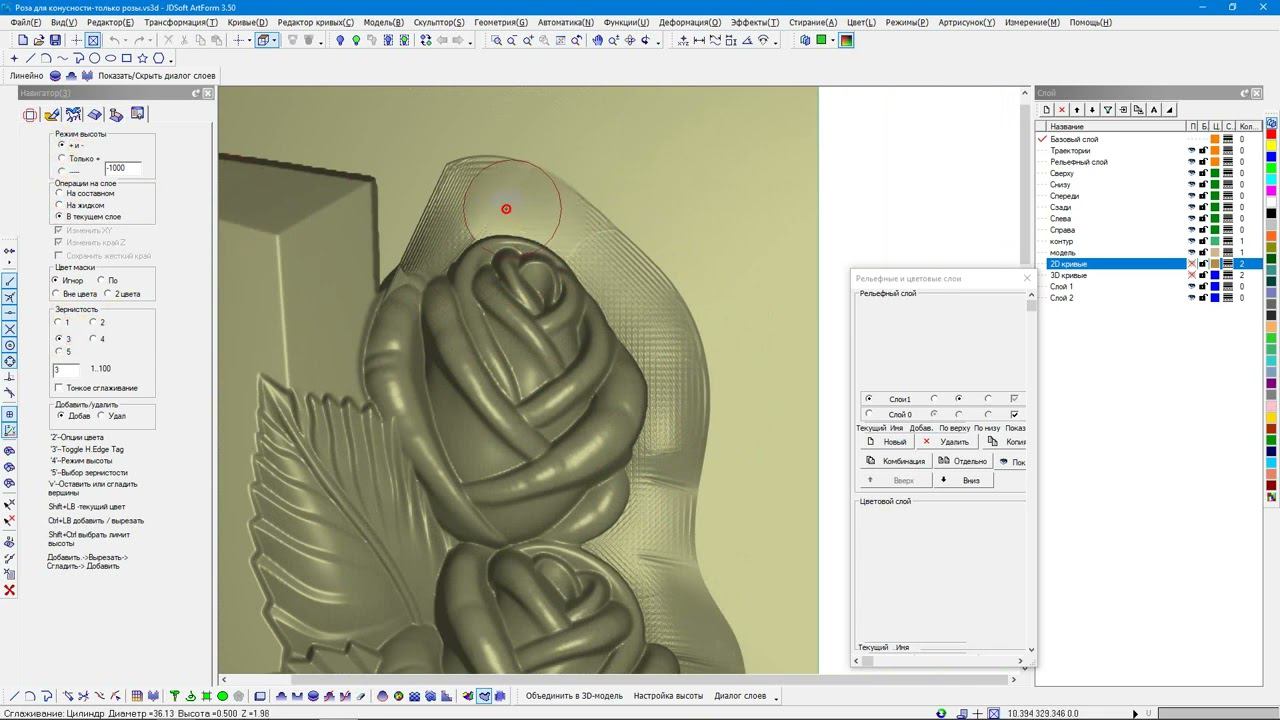Image resolution: width=1280 pixels, height=720 pixels.
Task: Expand the color fill dropdown arrow
Action: (x=833, y=40)
